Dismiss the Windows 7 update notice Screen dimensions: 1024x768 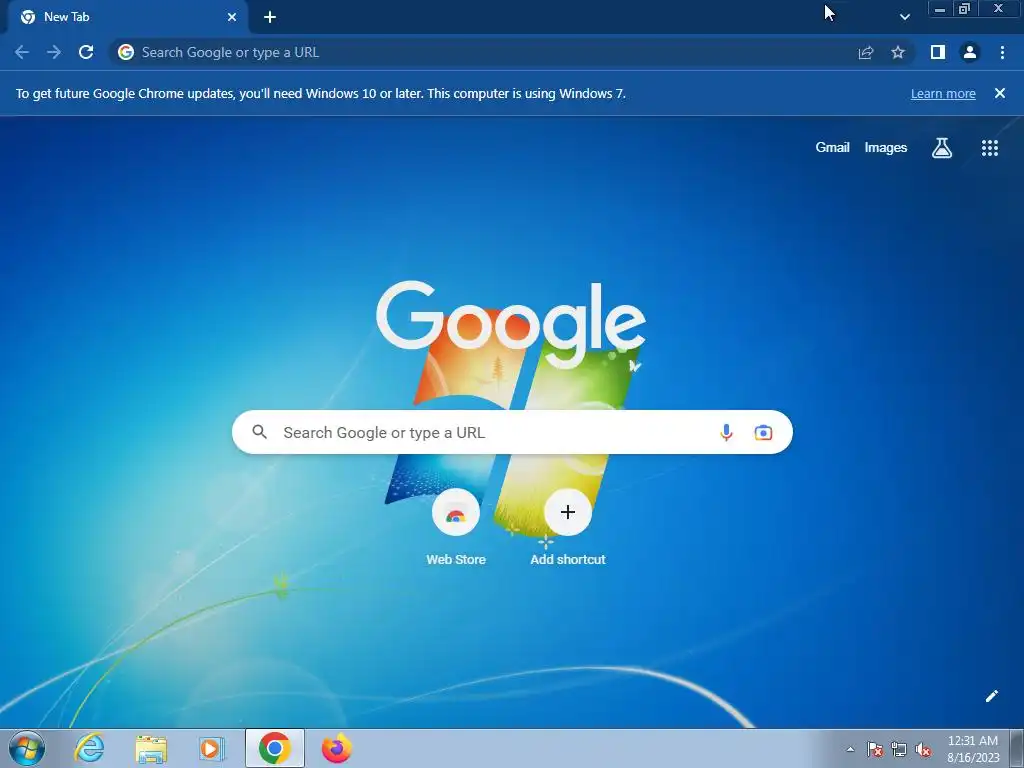[x=999, y=93]
